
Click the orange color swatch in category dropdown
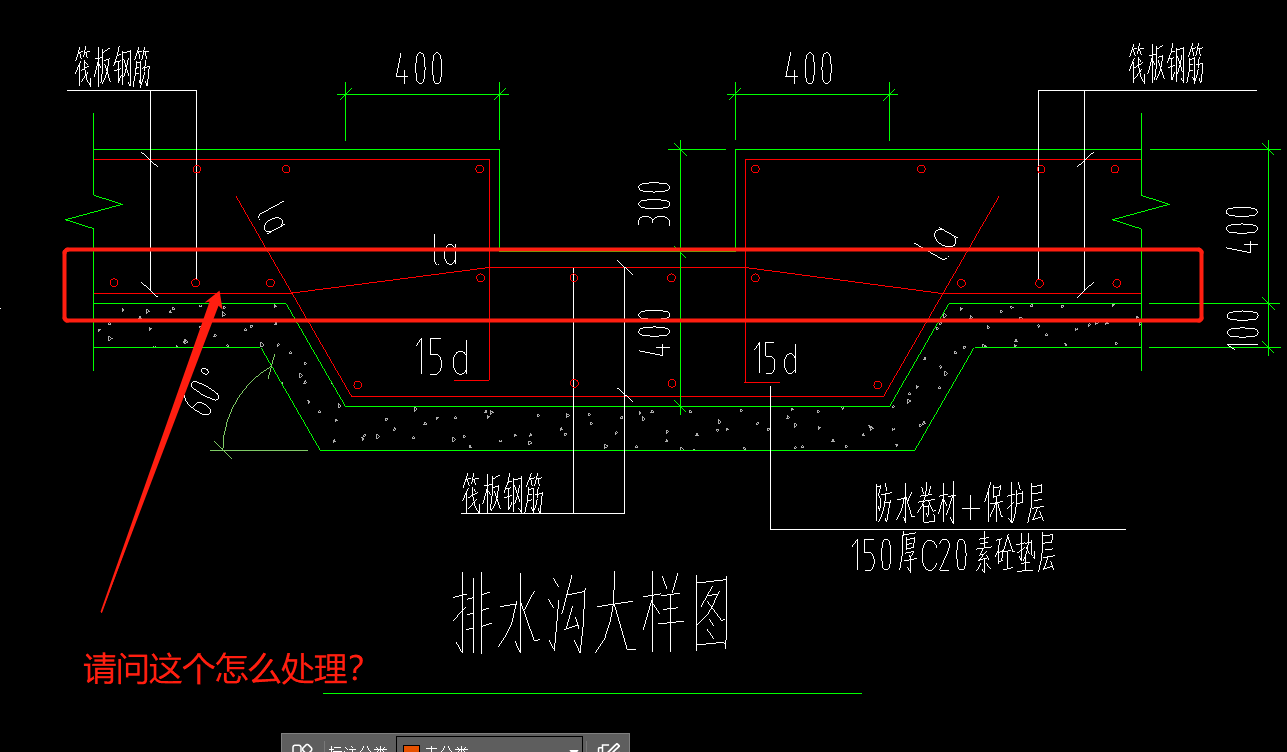(411, 747)
